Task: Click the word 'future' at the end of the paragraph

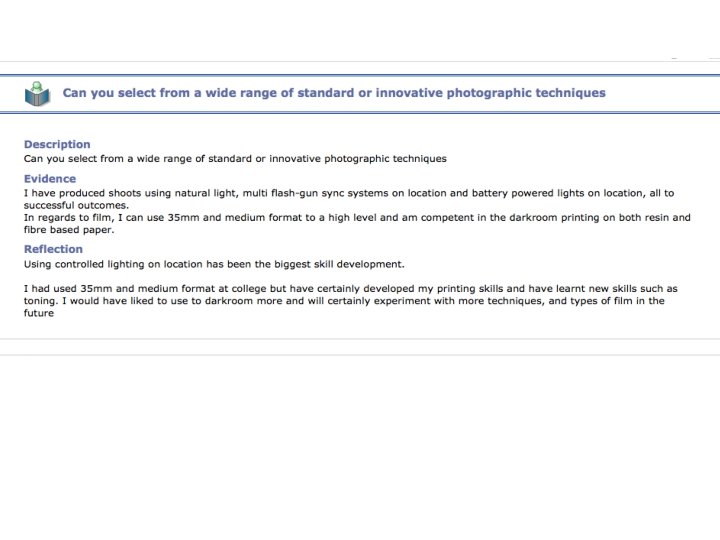Action: coord(39,312)
